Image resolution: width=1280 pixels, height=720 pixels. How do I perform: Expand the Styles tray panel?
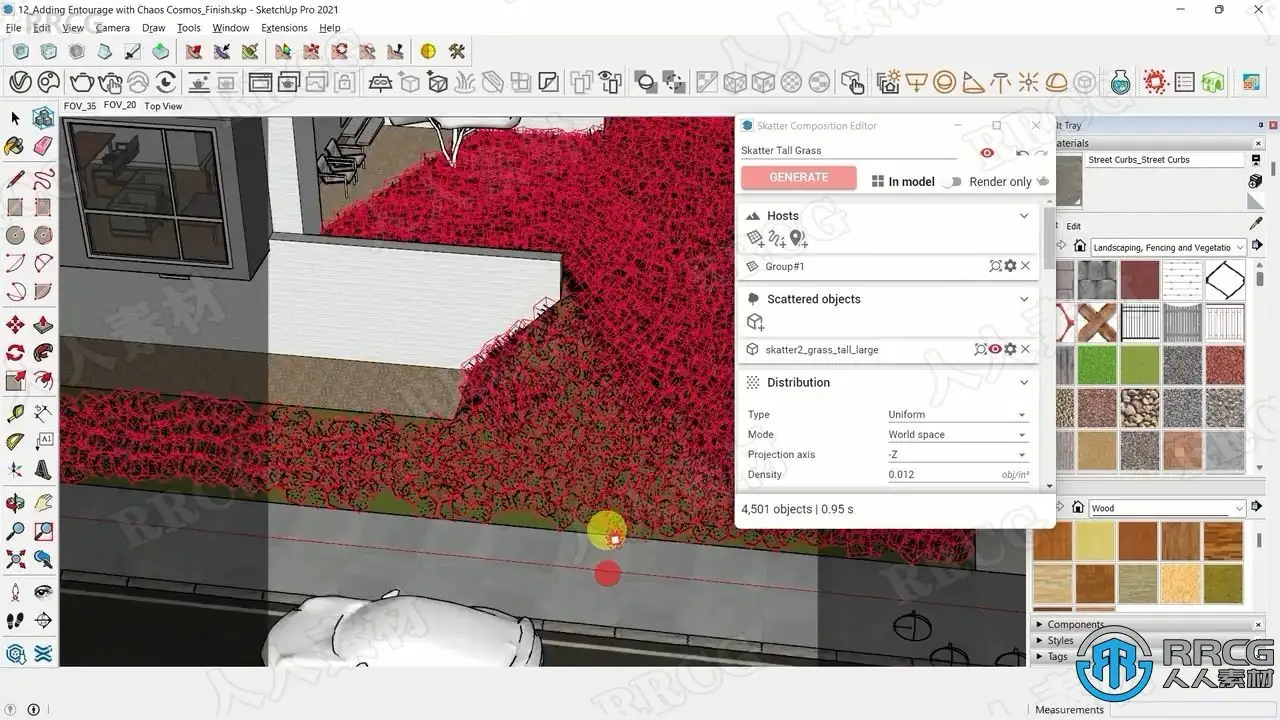(1060, 641)
